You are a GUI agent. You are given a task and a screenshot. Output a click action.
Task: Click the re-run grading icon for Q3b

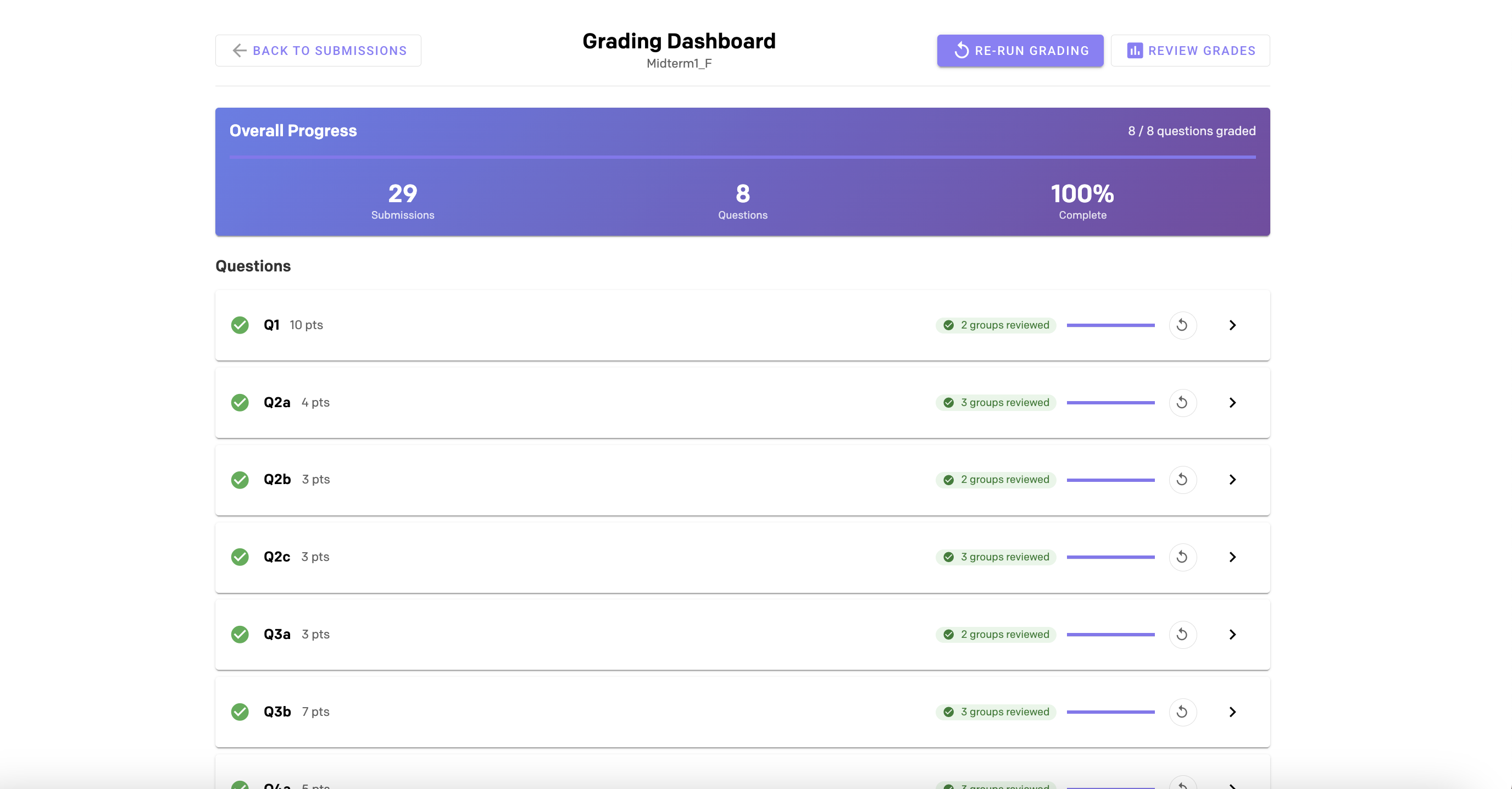click(x=1183, y=712)
